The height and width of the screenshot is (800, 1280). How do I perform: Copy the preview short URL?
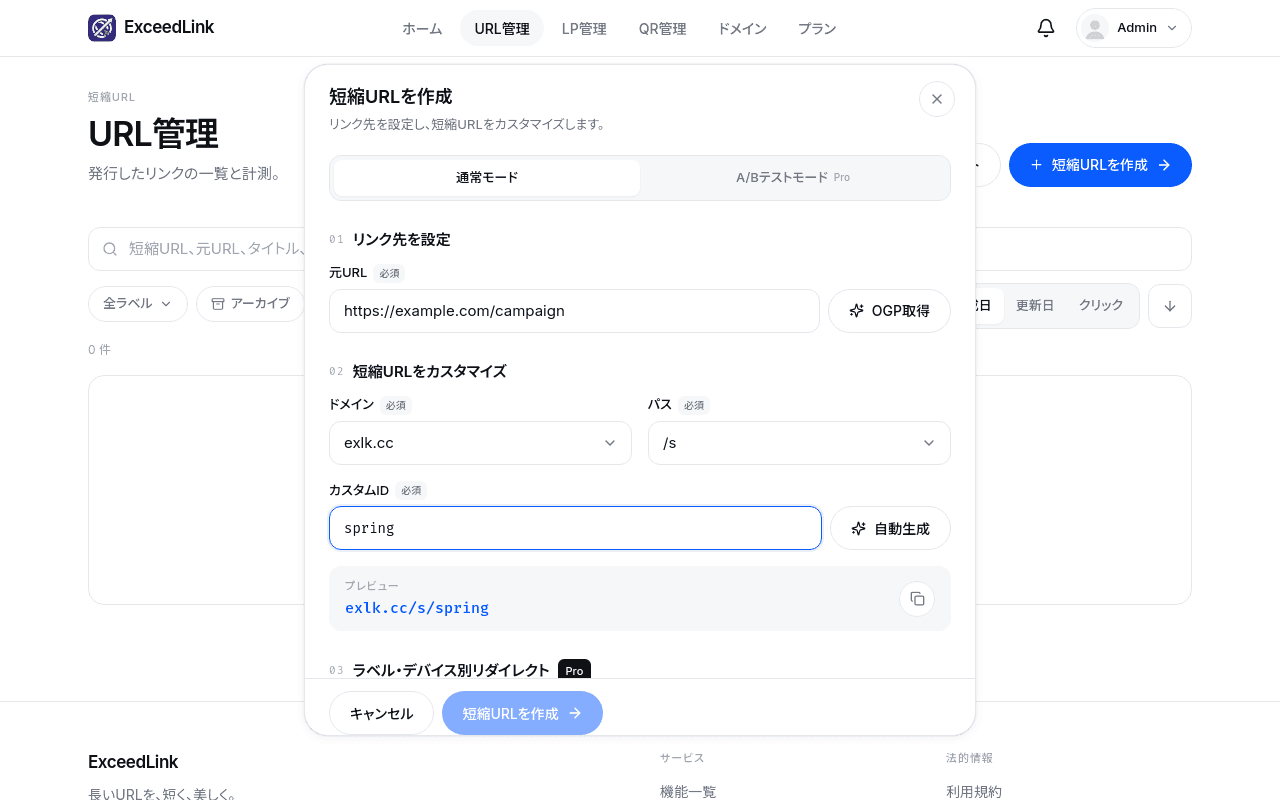point(917,599)
